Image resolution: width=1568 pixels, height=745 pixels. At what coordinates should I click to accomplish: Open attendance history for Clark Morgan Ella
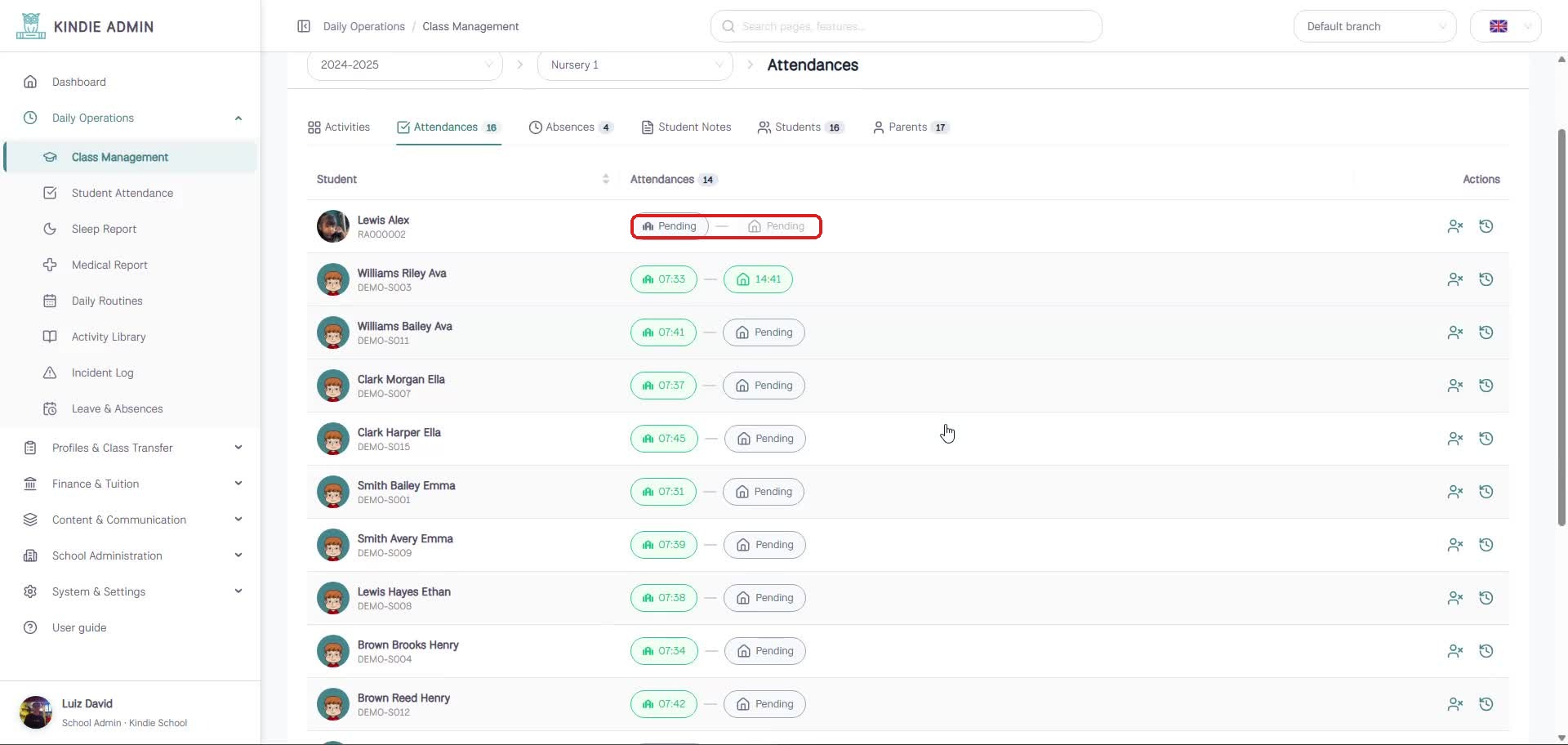pyautogui.click(x=1486, y=386)
